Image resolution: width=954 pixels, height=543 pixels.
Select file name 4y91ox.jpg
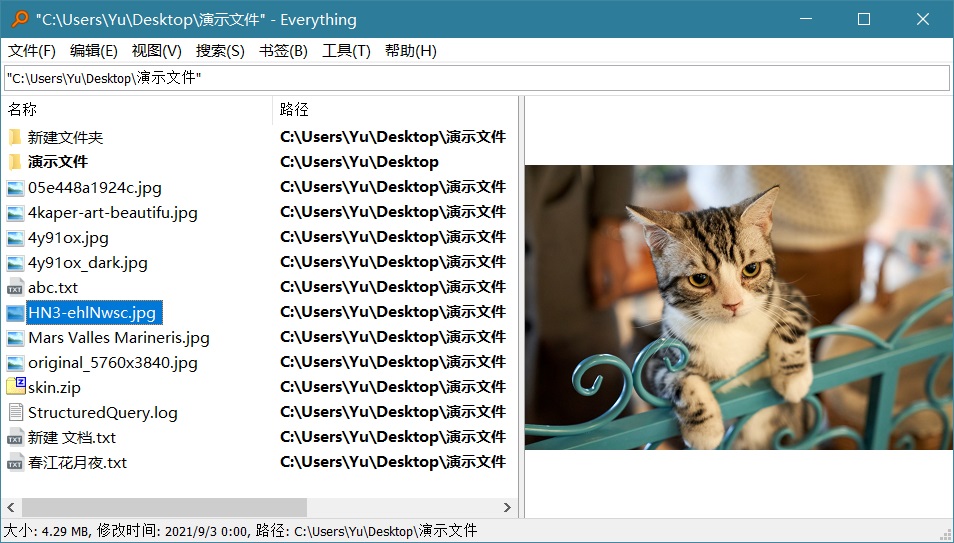tap(68, 238)
